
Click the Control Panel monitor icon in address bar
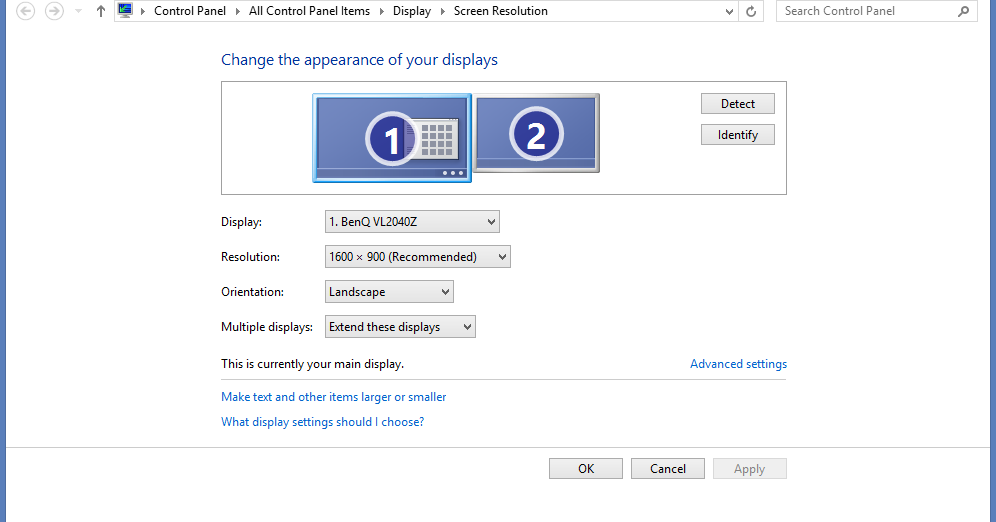(125, 10)
